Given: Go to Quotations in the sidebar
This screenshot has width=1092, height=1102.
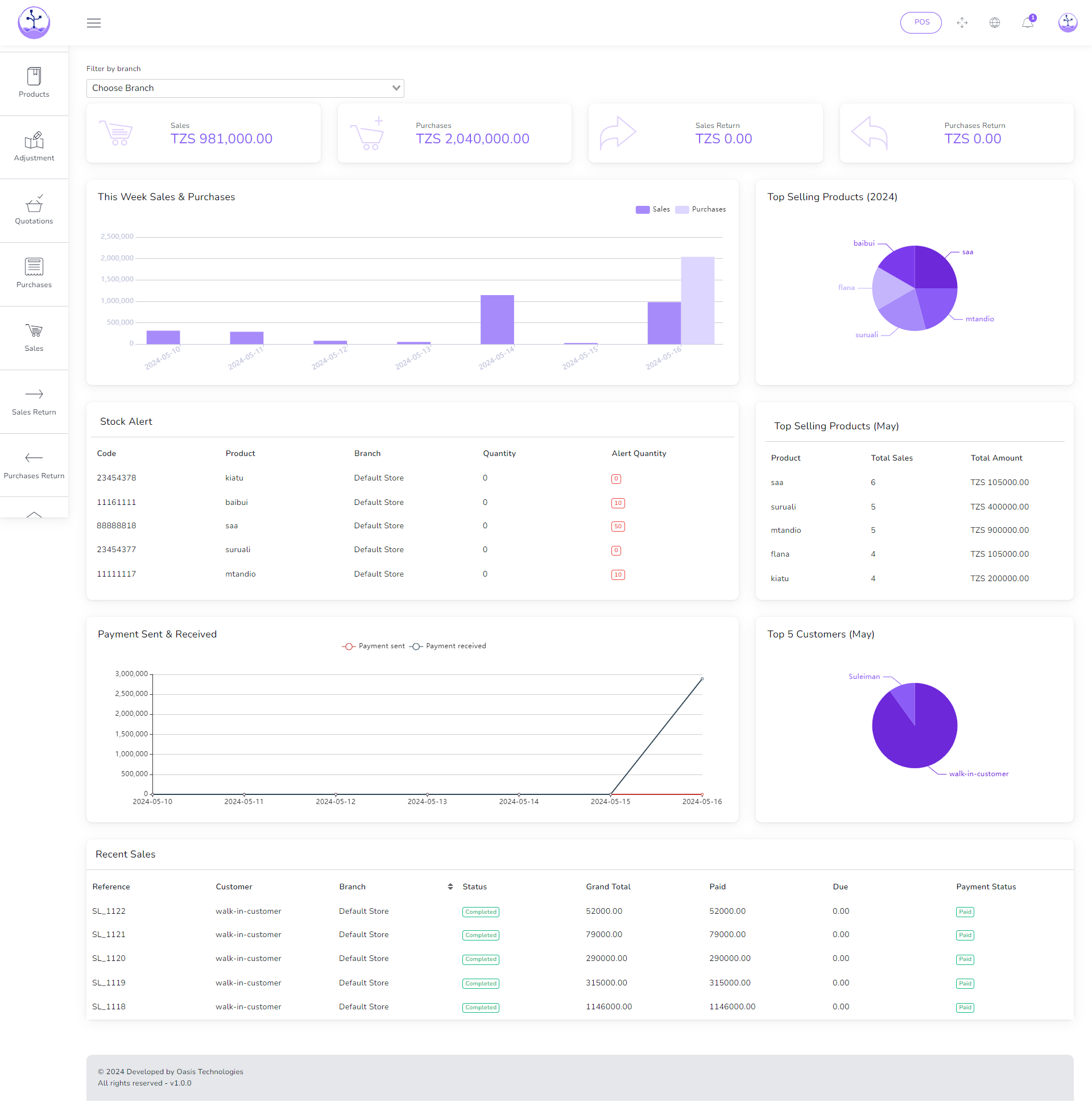Looking at the screenshot, I should tap(34, 210).
